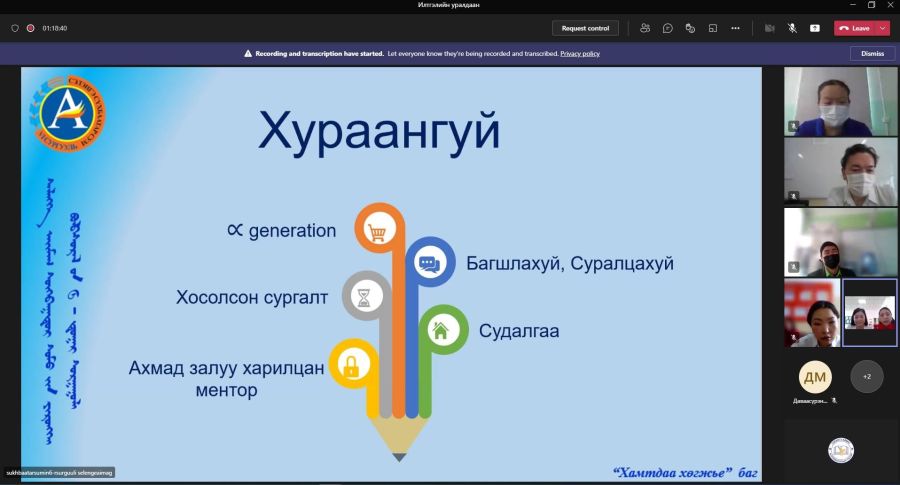
Task: Click the meeting timer 01:18:40
Action: pos(55,28)
